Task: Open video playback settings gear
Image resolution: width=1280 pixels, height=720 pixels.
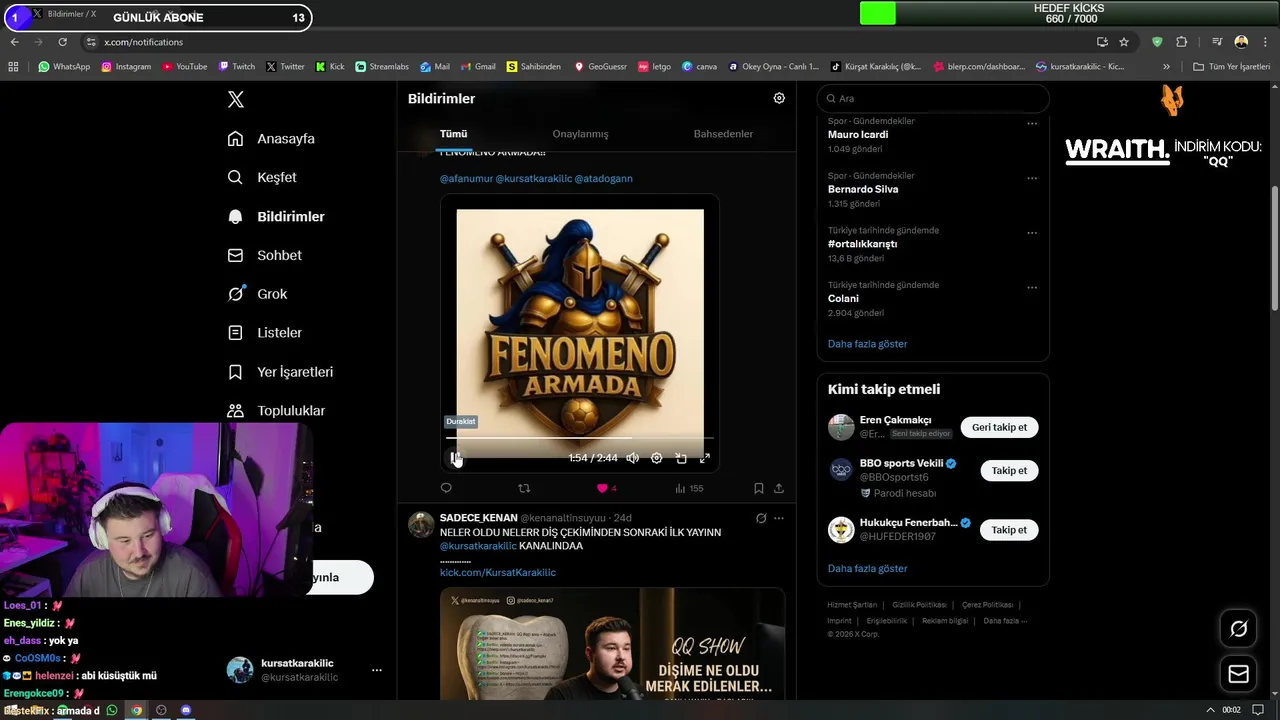Action: click(x=656, y=458)
